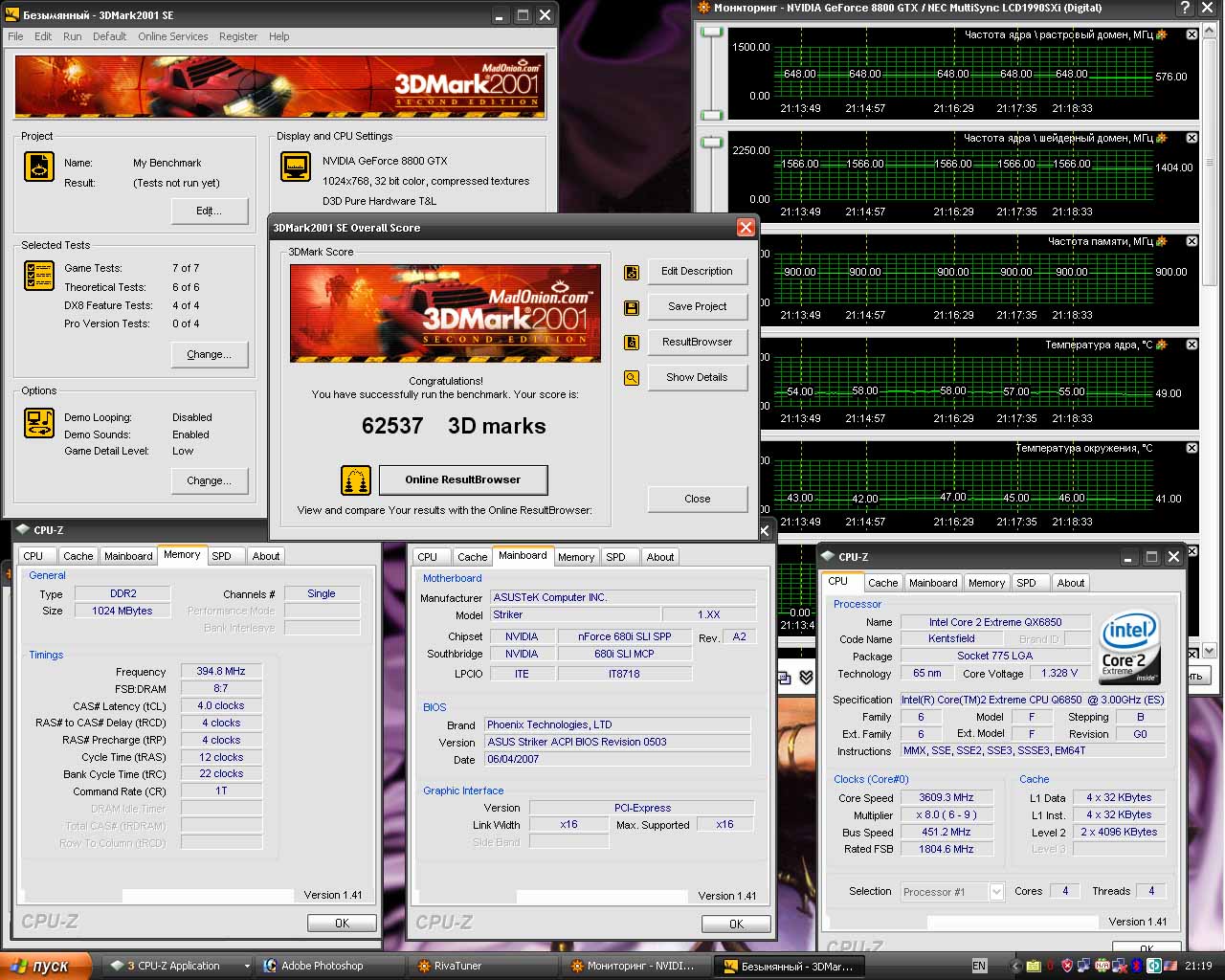Screen dimensions: 1225x980
Task: Open the Help menu in 3DMark2001
Action: [x=278, y=36]
